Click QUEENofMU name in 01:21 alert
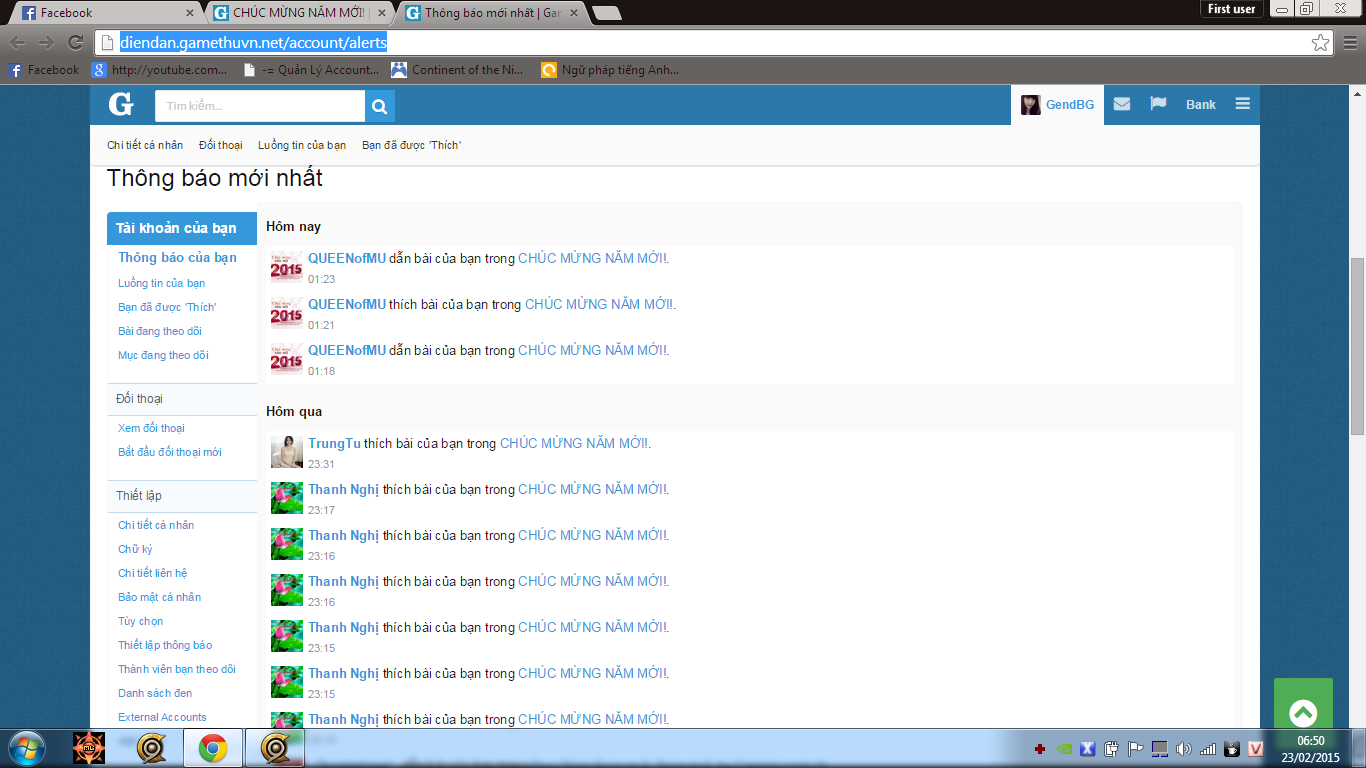The width and height of the screenshot is (1366, 768). click(x=347, y=304)
